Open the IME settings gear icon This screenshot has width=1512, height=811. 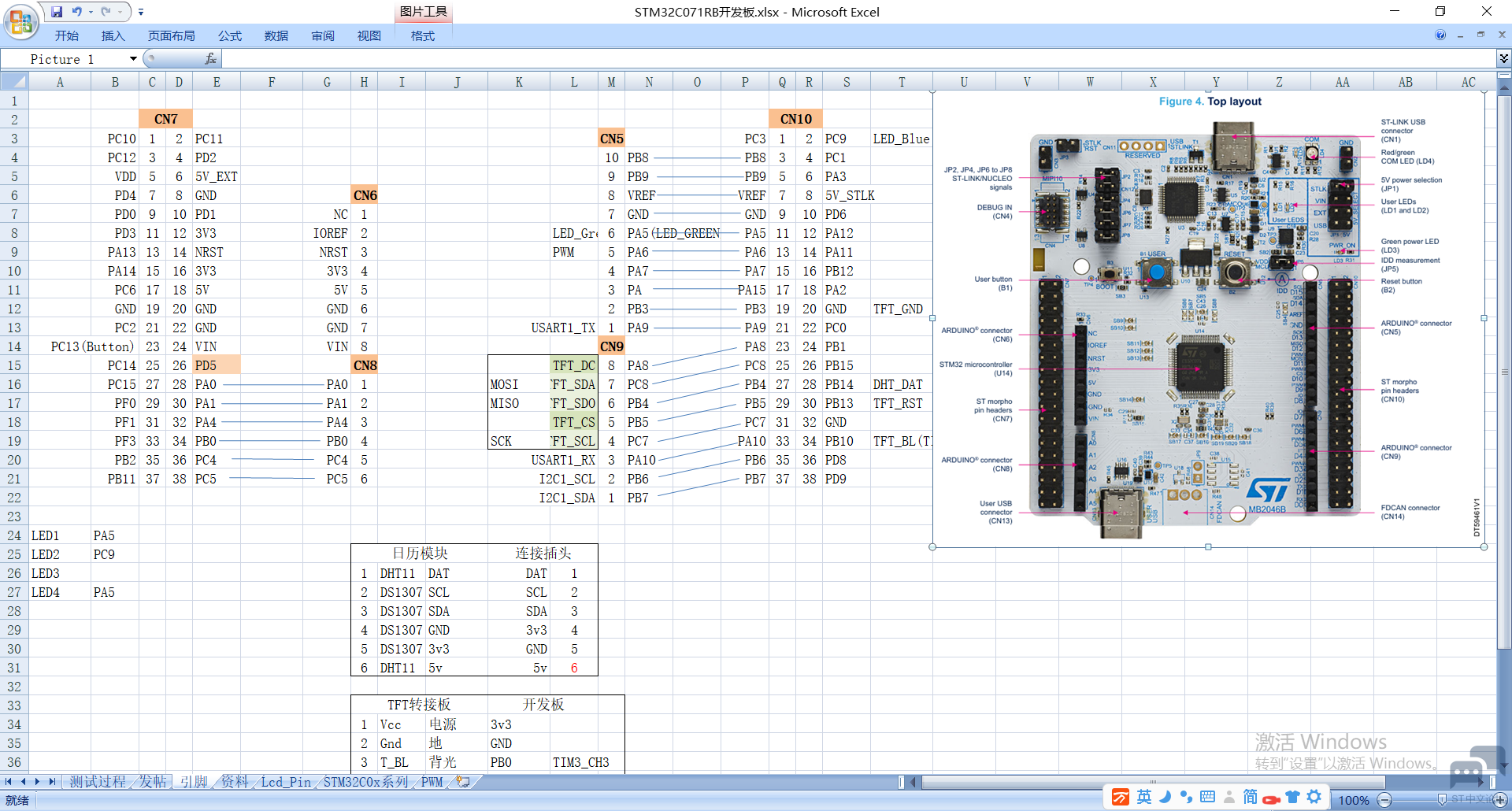coord(1314,798)
